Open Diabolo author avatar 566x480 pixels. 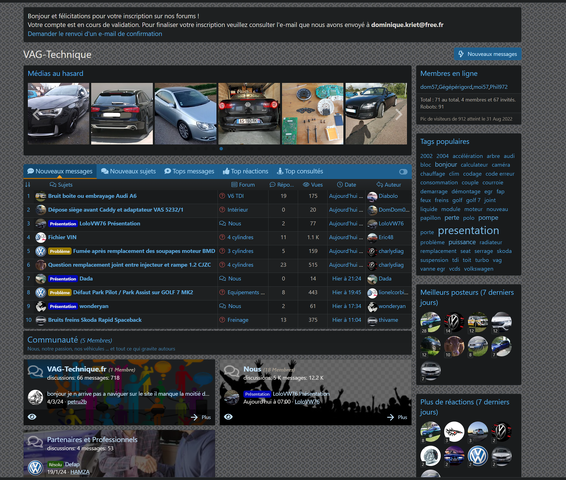(x=372, y=196)
